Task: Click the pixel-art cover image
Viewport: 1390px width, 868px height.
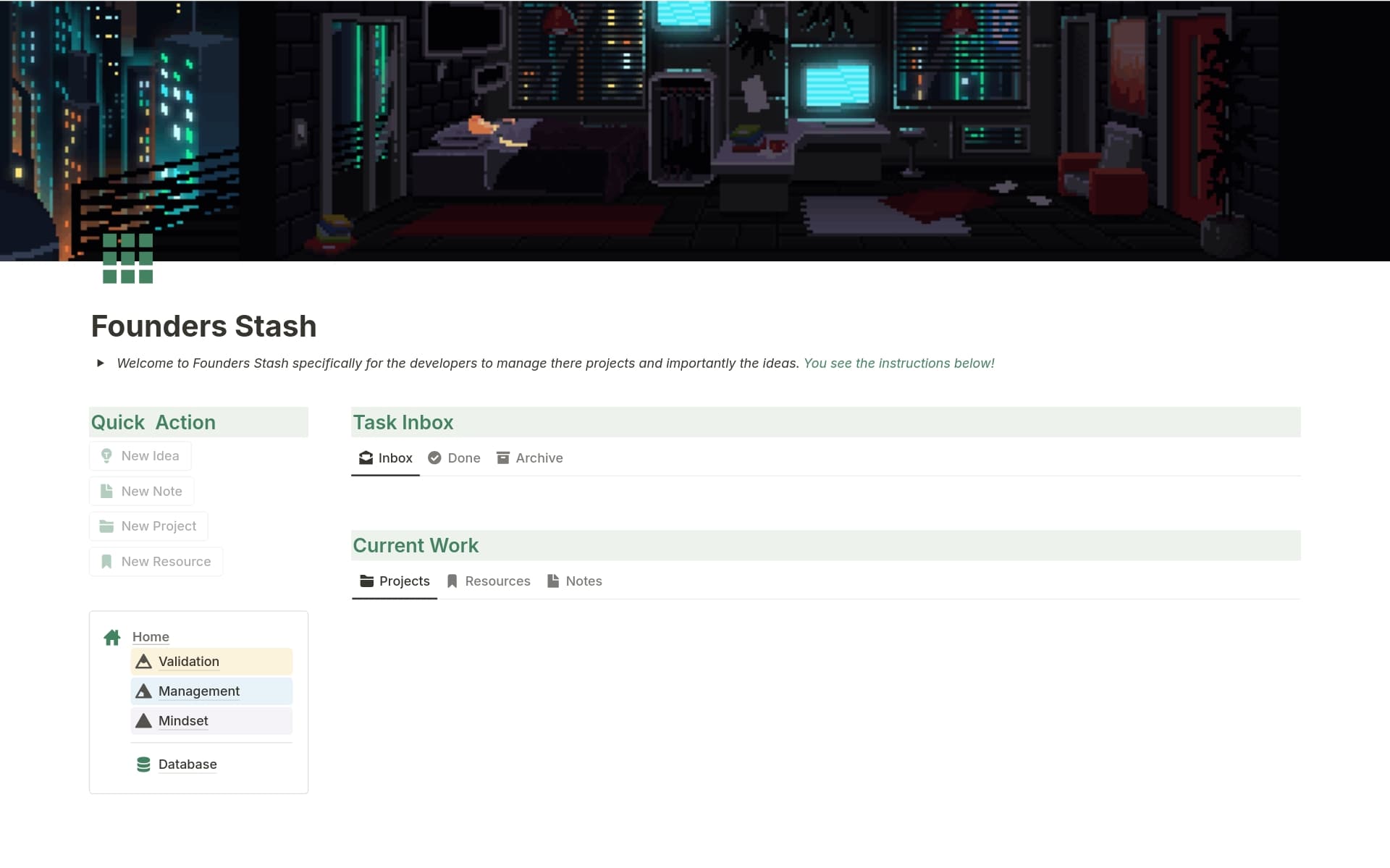Action: coord(695,130)
